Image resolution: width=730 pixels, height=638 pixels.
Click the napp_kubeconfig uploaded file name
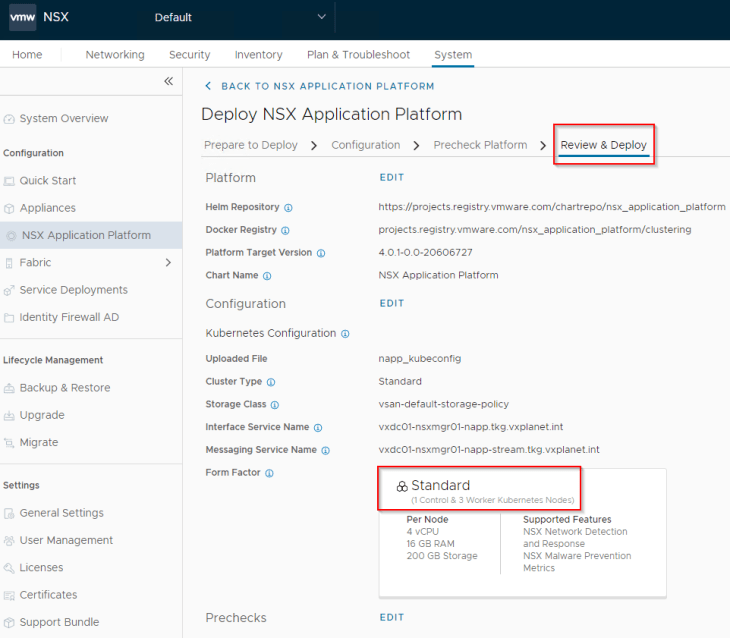tap(419, 359)
